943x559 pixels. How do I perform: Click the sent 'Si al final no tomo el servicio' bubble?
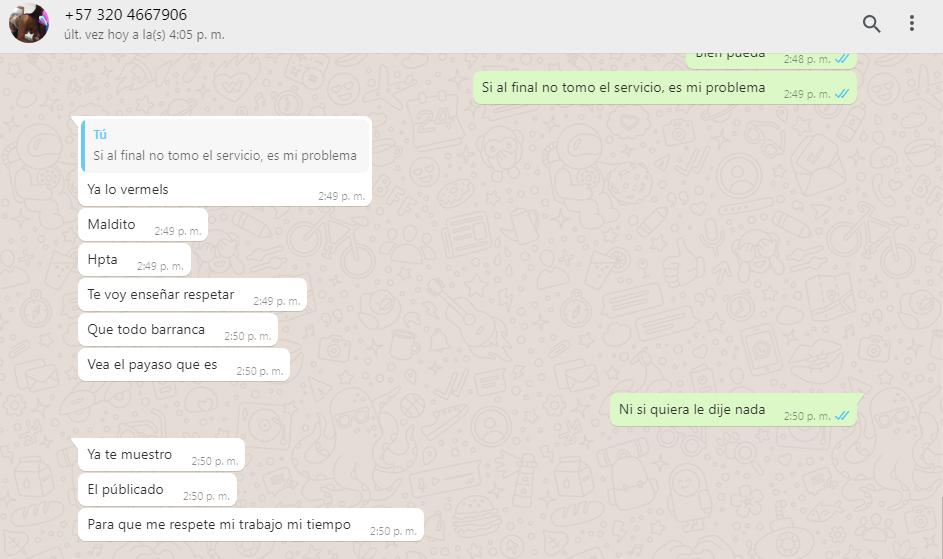[665, 88]
